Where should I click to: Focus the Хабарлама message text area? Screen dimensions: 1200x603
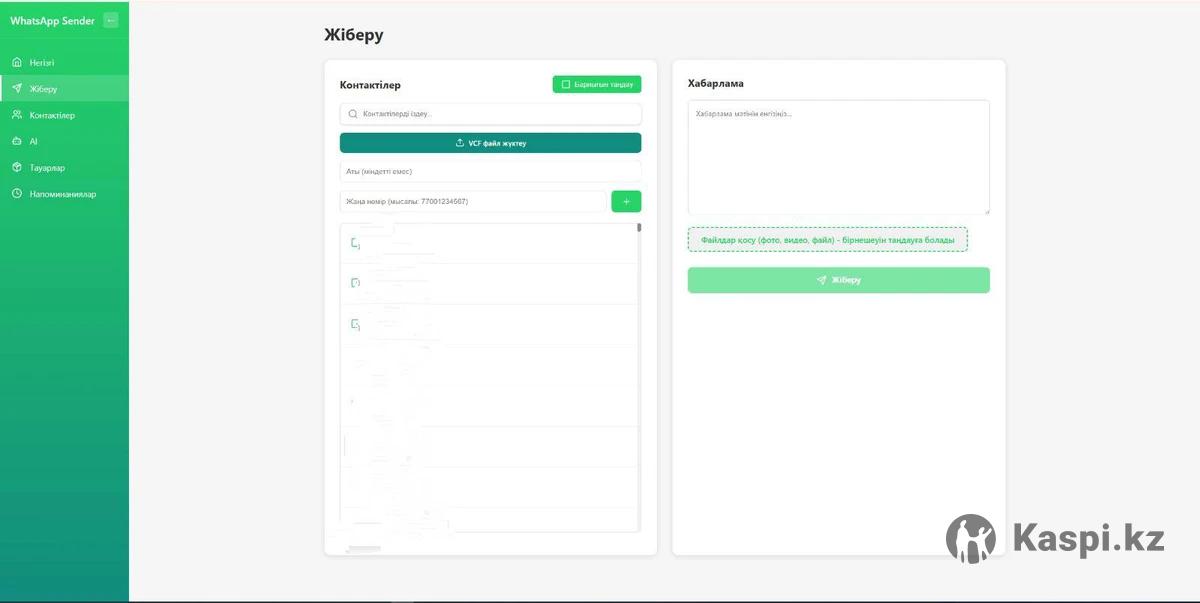point(838,157)
